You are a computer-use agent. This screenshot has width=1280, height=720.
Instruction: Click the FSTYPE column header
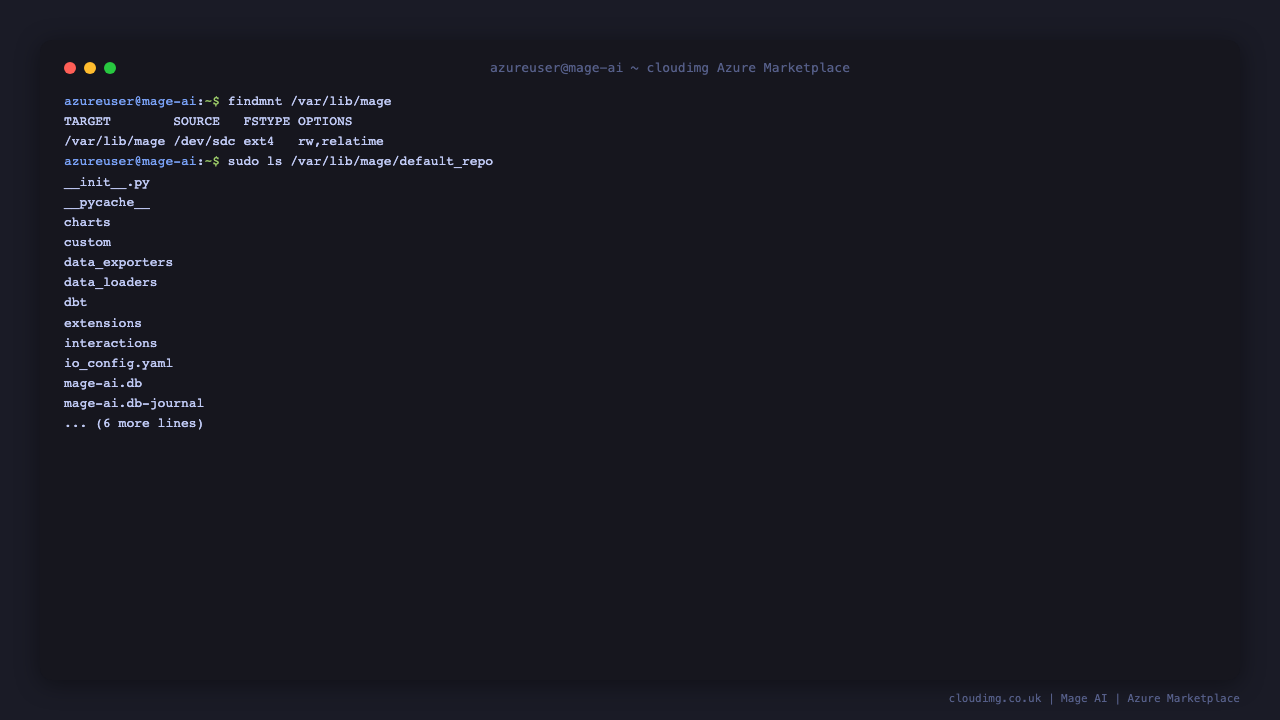(x=267, y=121)
